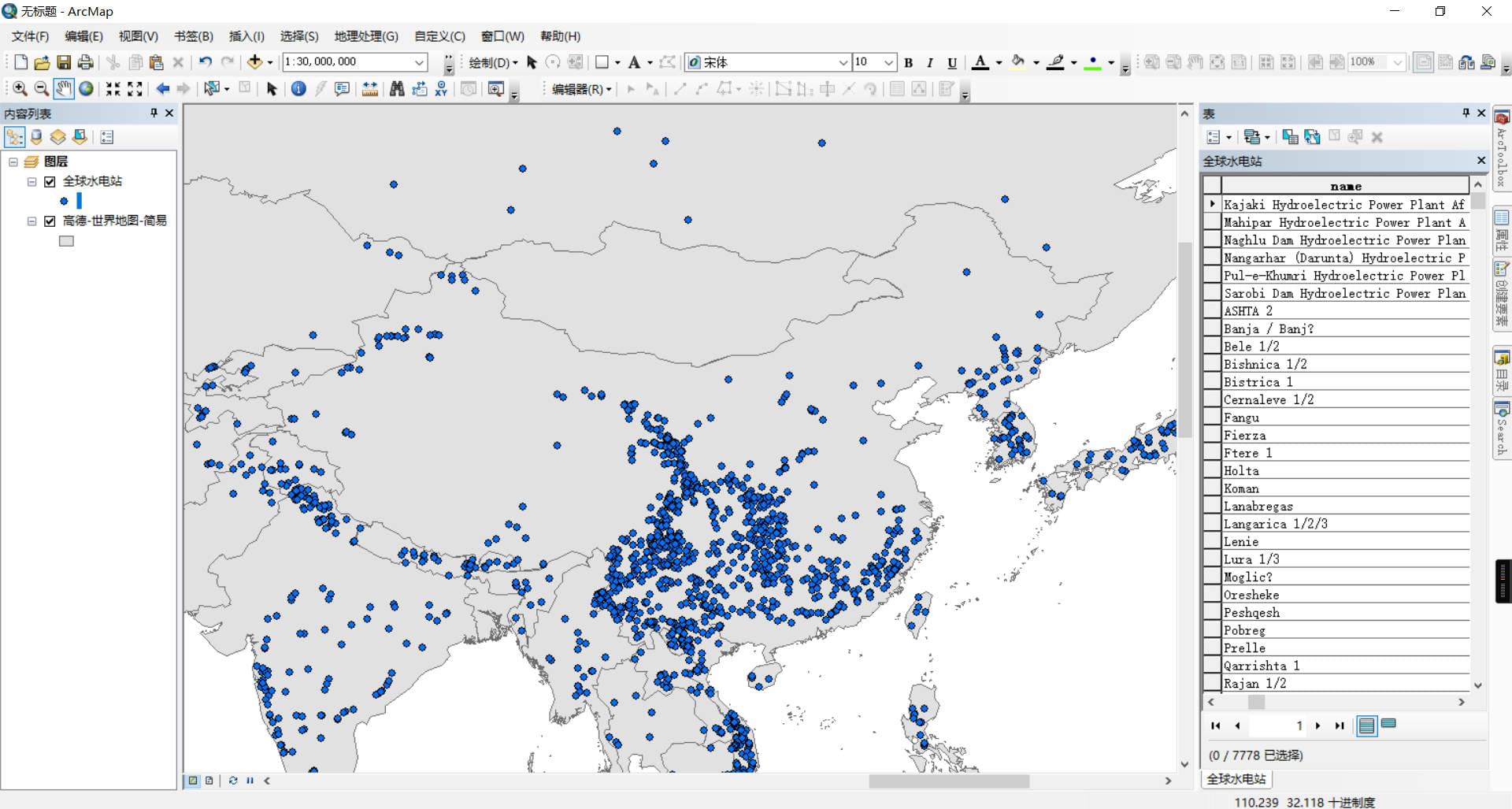
Task: Select the Zoom In tool
Action: [20, 89]
